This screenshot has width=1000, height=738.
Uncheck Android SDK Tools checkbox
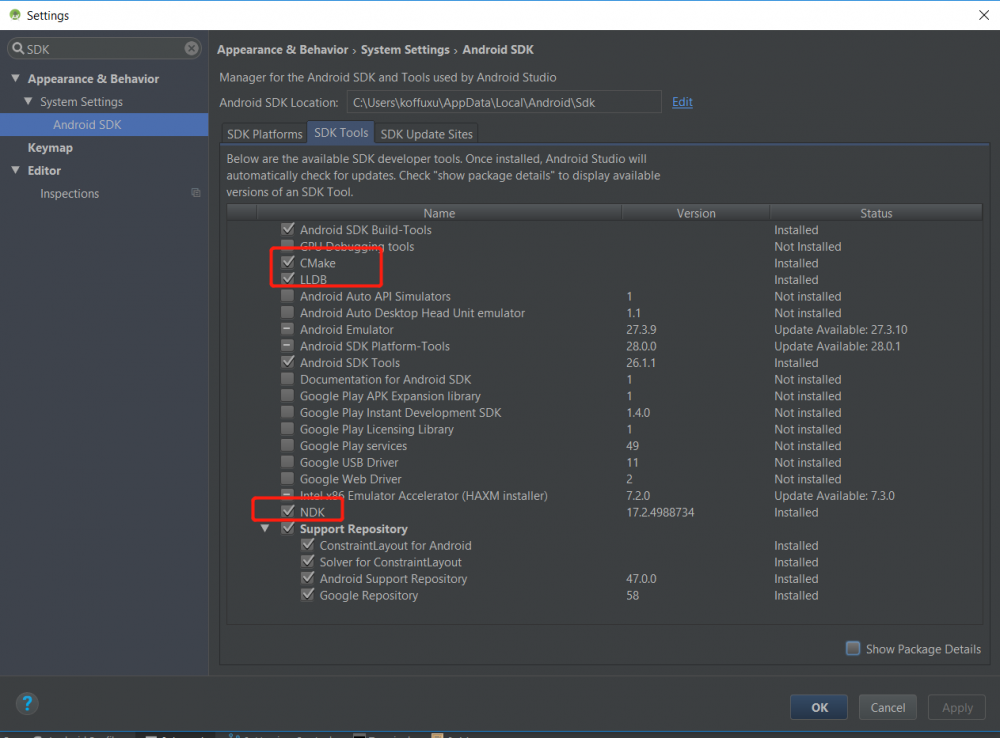pos(288,362)
